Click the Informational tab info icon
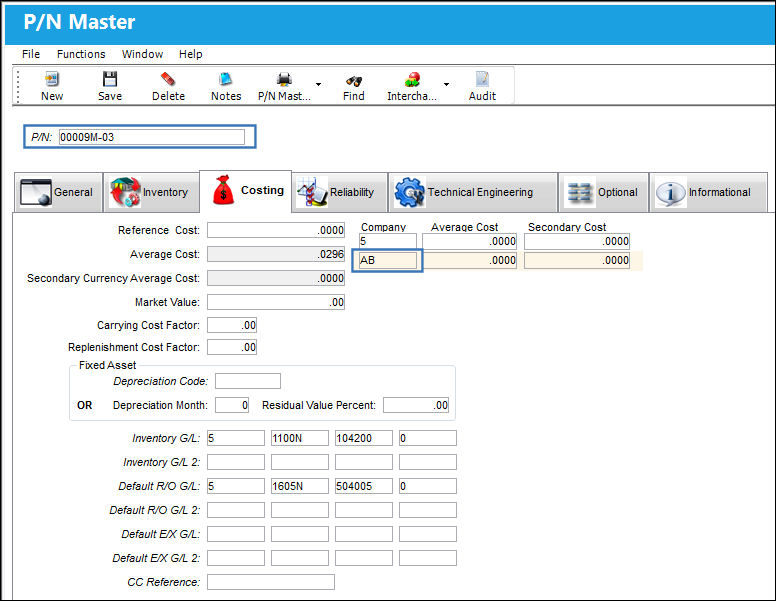This screenshot has height=601, width=776. pyautogui.click(x=671, y=193)
